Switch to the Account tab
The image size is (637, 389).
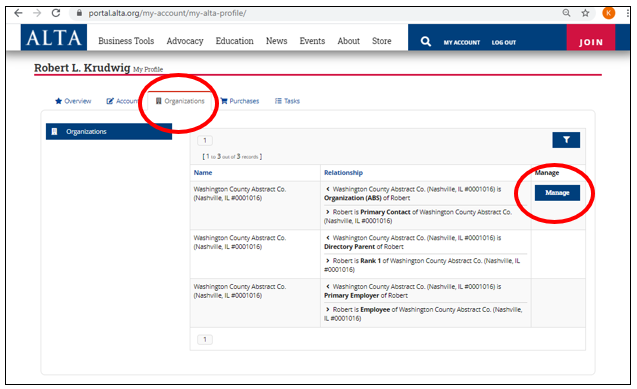pyautogui.click(x=122, y=101)
